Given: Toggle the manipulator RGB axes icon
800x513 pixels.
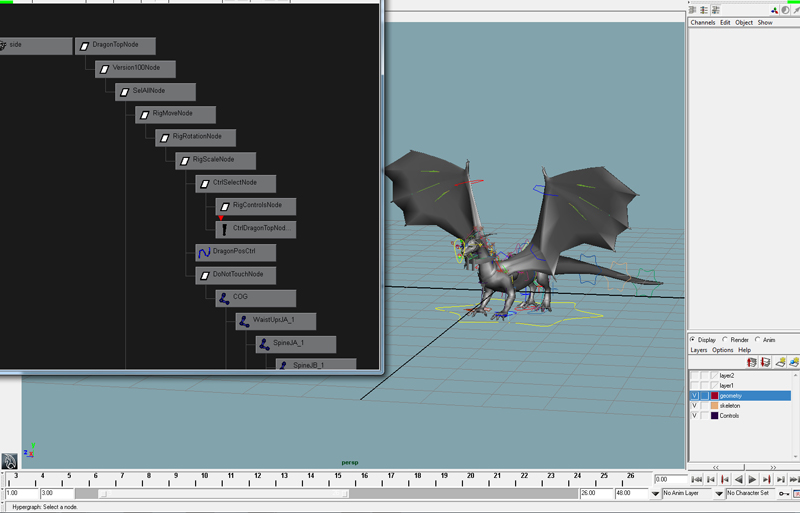Looking at the screenshot, I should pos(774,10).
